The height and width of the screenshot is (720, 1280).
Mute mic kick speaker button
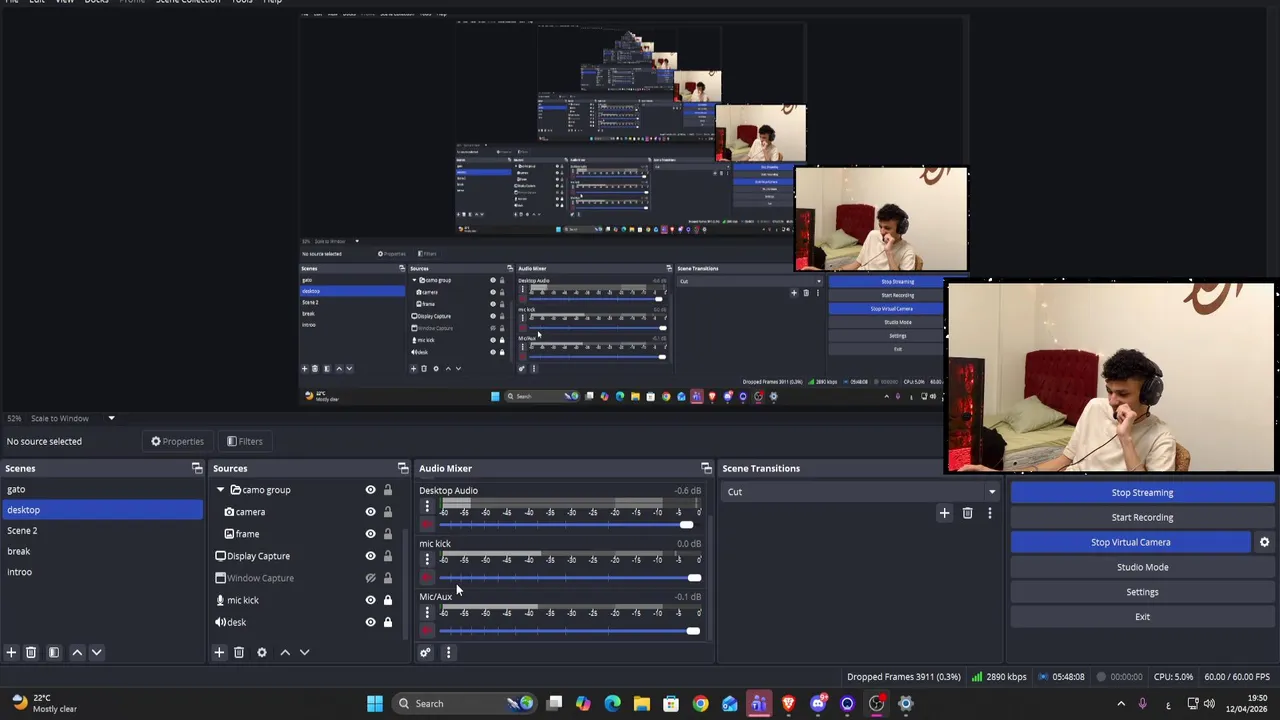click(x=427, y=578)
